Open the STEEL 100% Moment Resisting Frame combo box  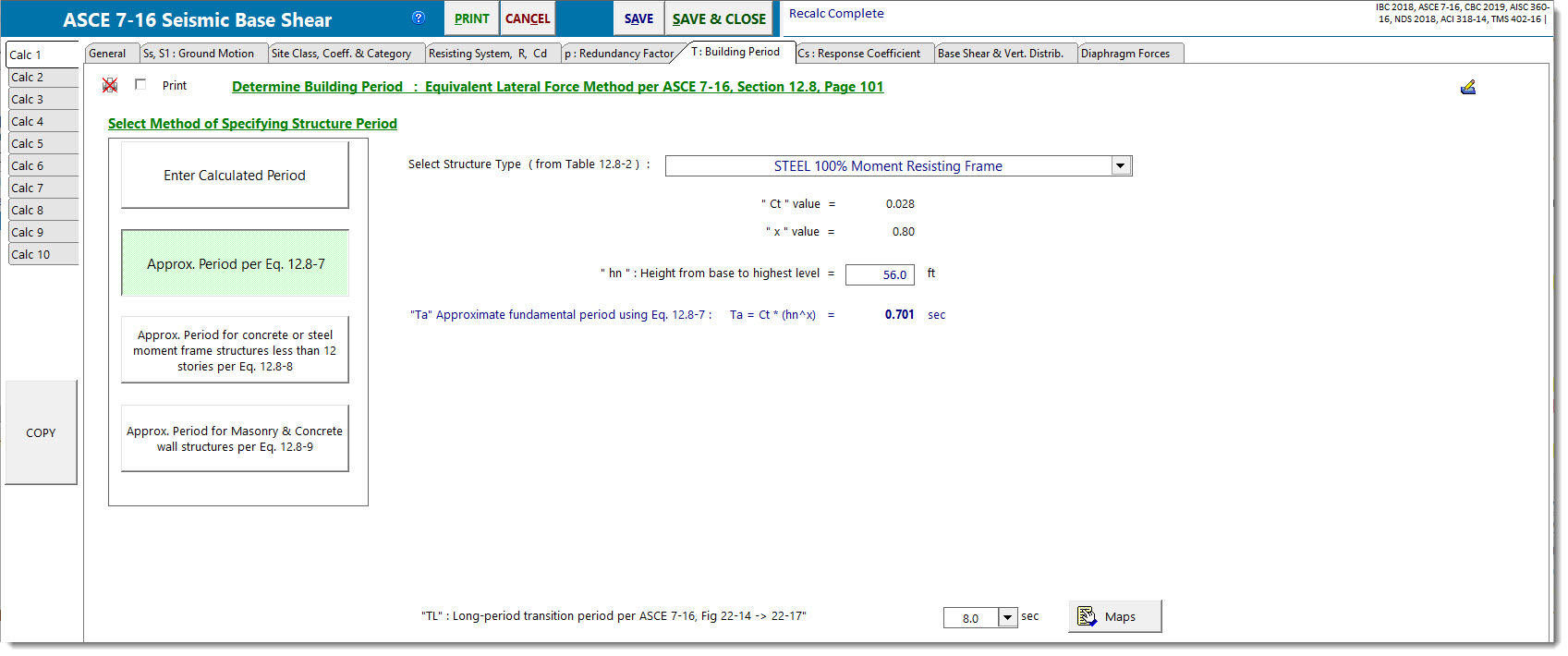point(887,166)
